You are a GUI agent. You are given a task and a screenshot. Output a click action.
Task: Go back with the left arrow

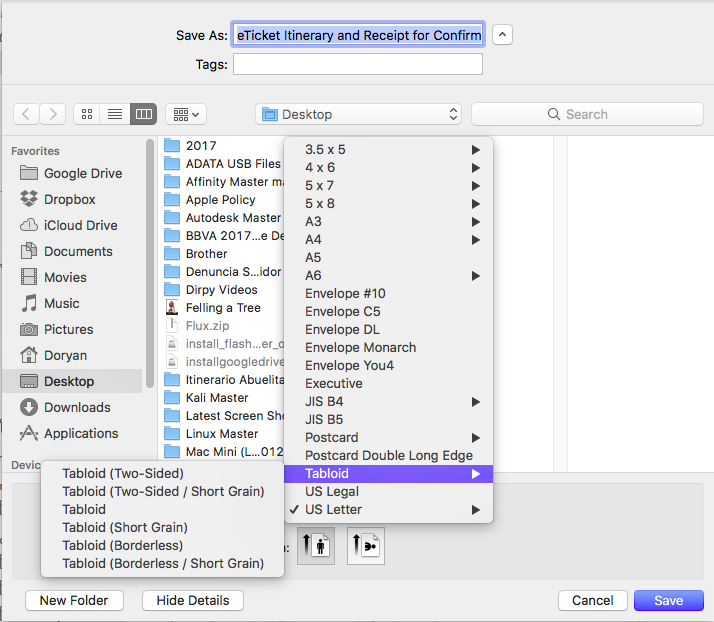pos(26,114)
